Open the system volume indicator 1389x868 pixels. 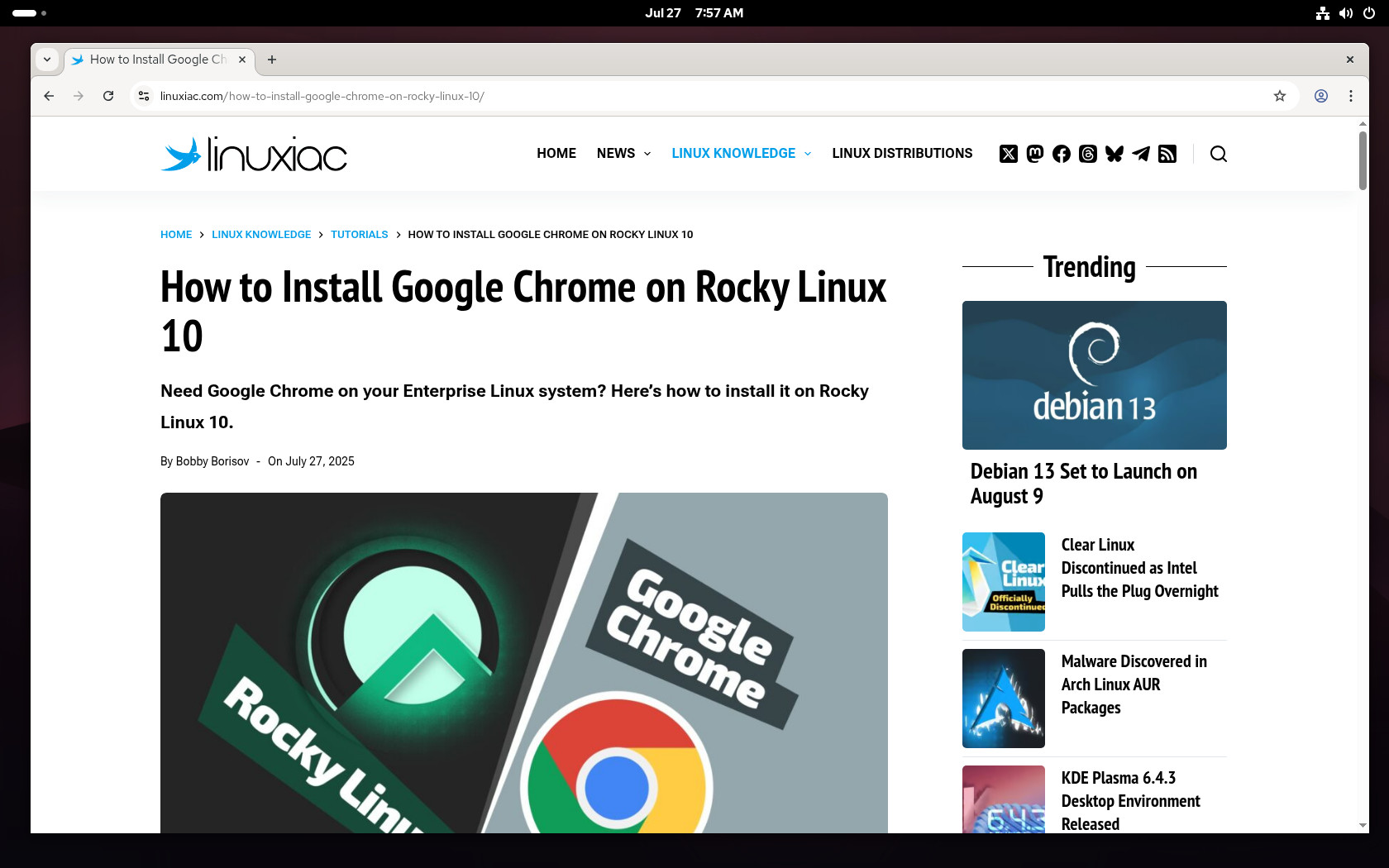pos(1346,13)
